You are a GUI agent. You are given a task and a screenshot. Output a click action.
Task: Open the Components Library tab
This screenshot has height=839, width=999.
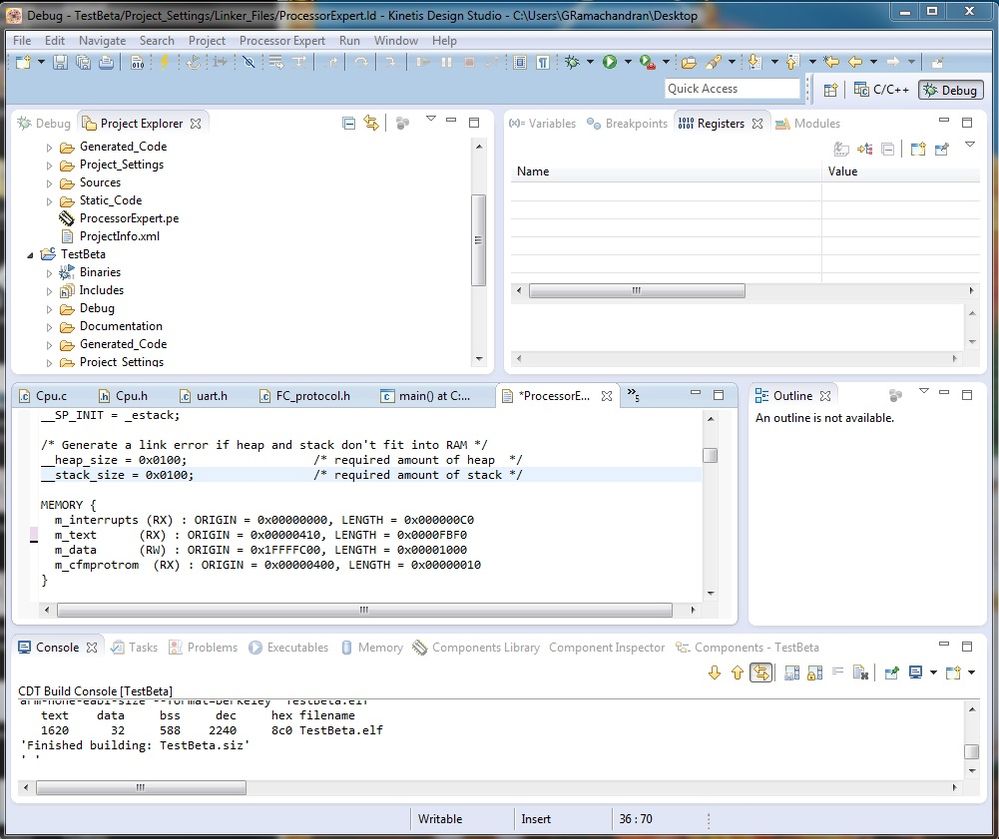tap(476, 647)
